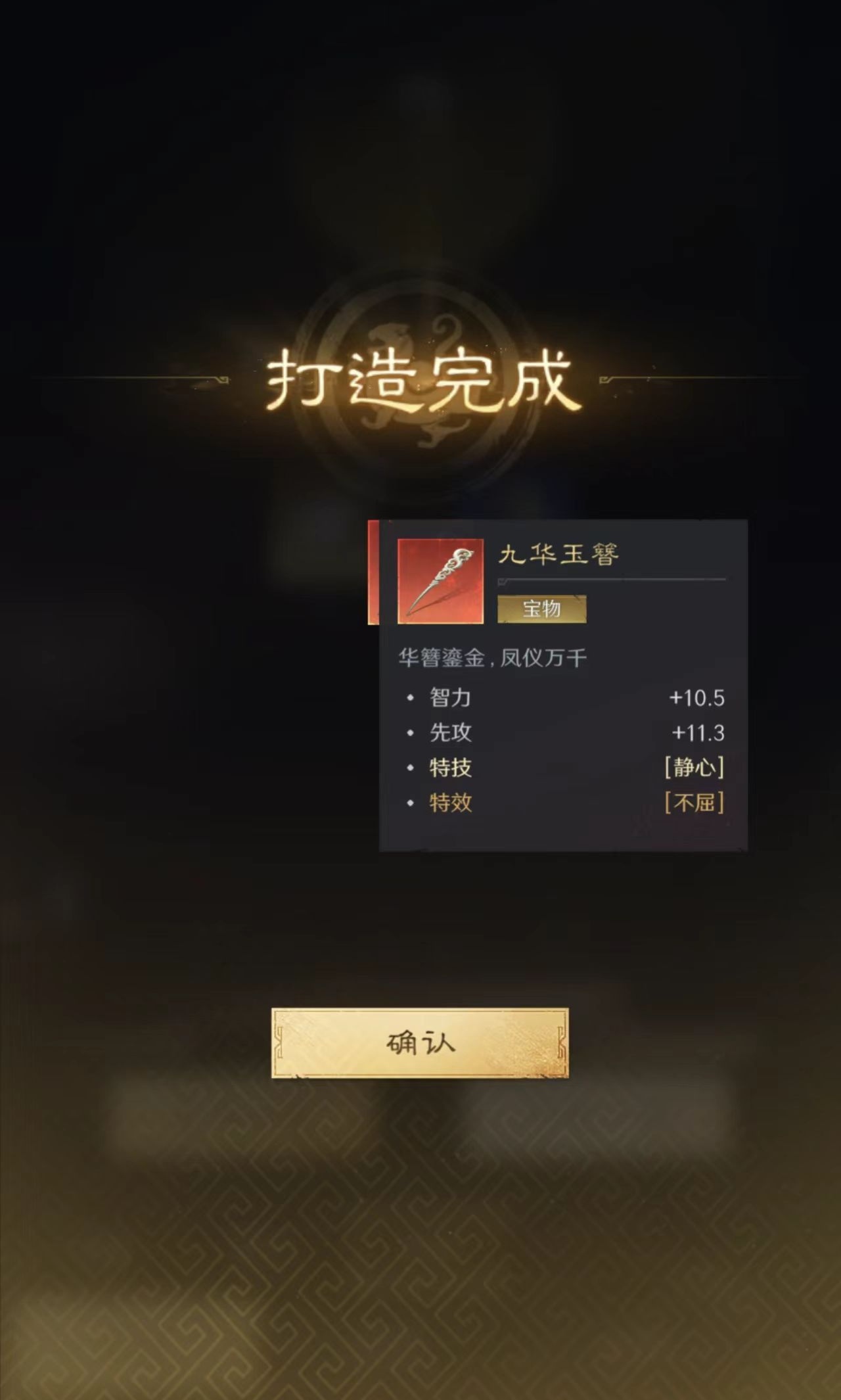Open the [静心] skill link
Image resolution: width=841 pixels, height=1400 pixels.
pyautogui.click(x=694, y=767)
